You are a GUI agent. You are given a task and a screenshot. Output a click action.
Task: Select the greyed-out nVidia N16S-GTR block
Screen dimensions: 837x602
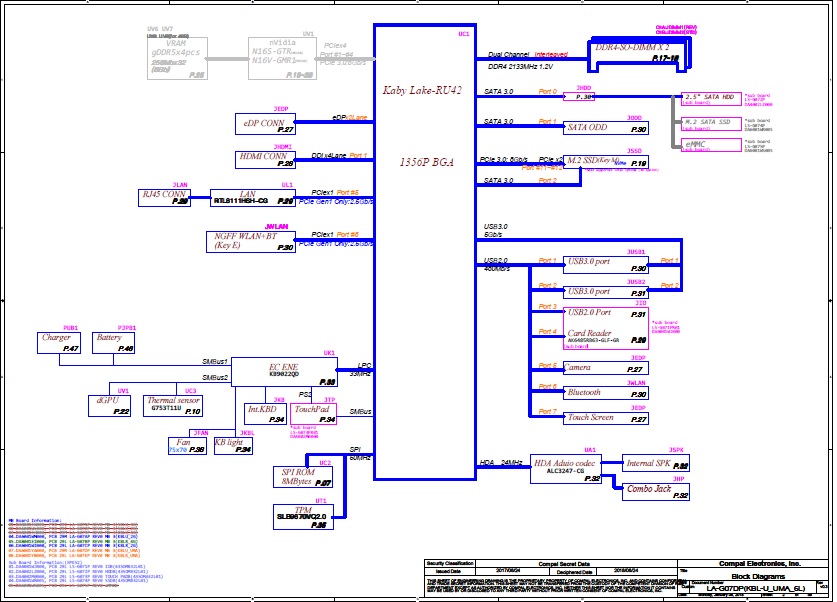click(282, 58)
